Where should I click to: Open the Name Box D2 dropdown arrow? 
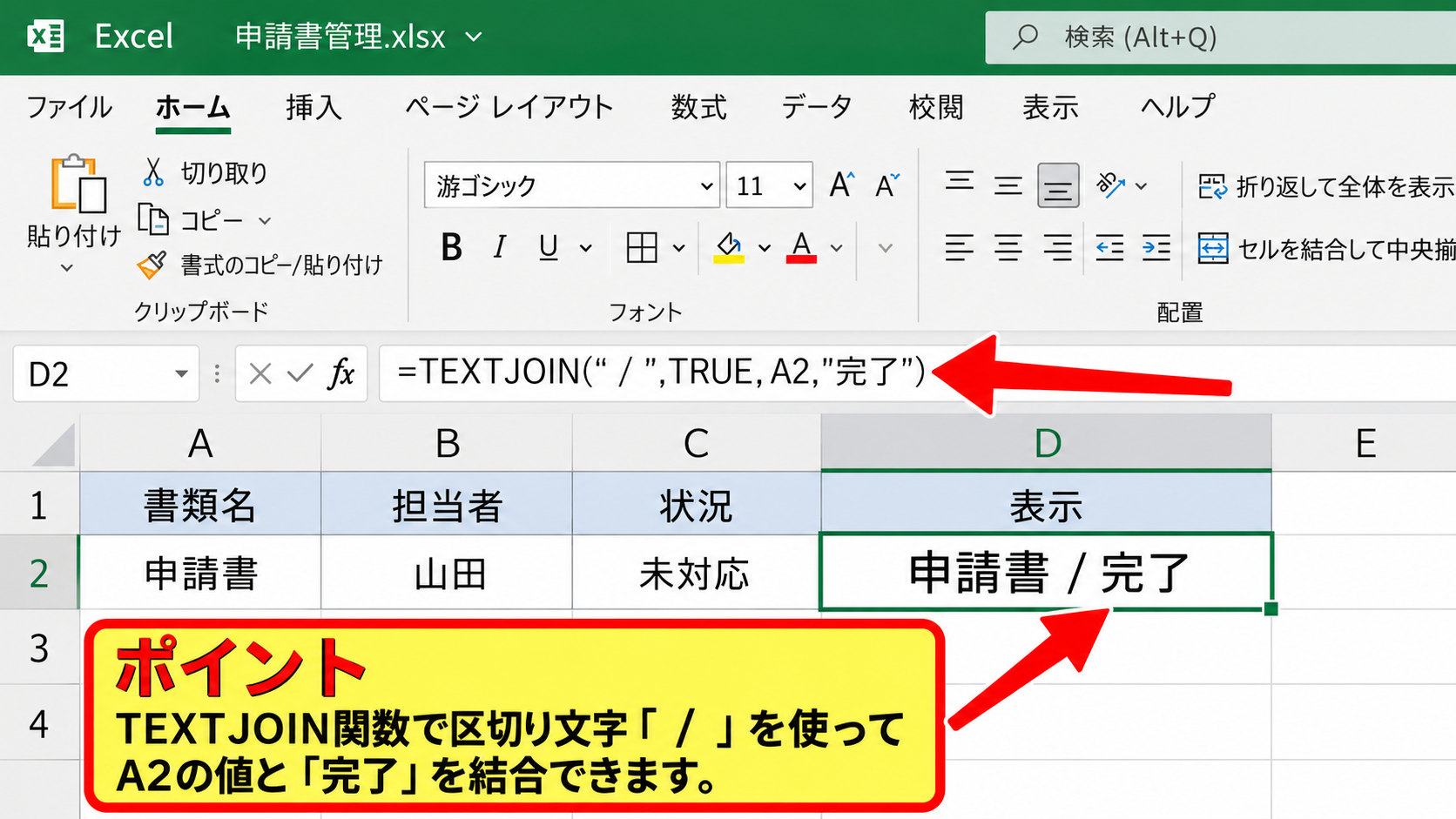[181, 374]
